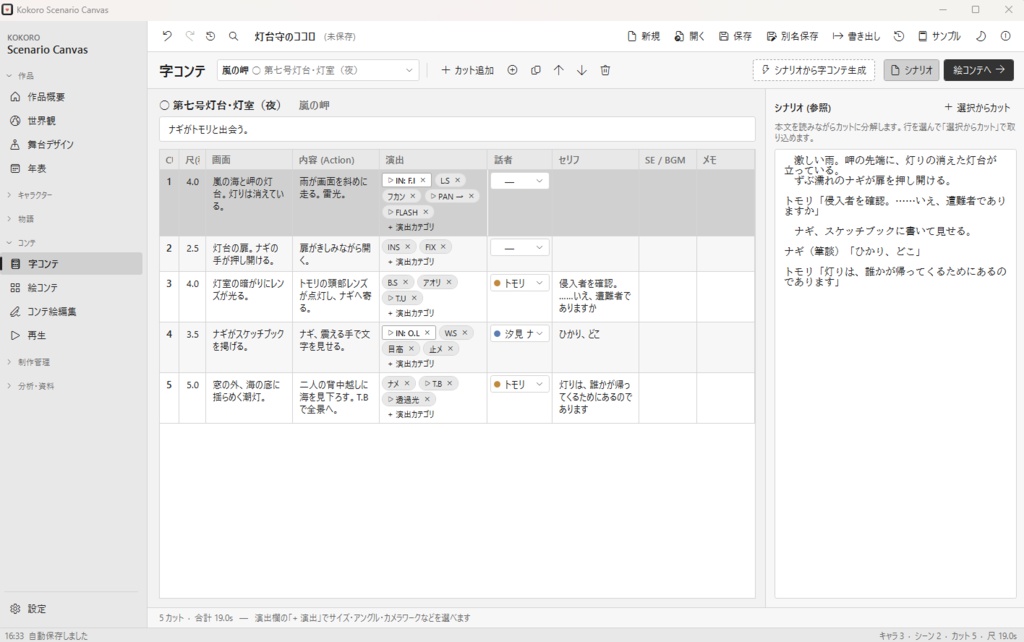Image resolution: width=1024 pixels, height=642 pixels.
Task: Remove the T.U tag from cut 3
Action: [414, 298]
